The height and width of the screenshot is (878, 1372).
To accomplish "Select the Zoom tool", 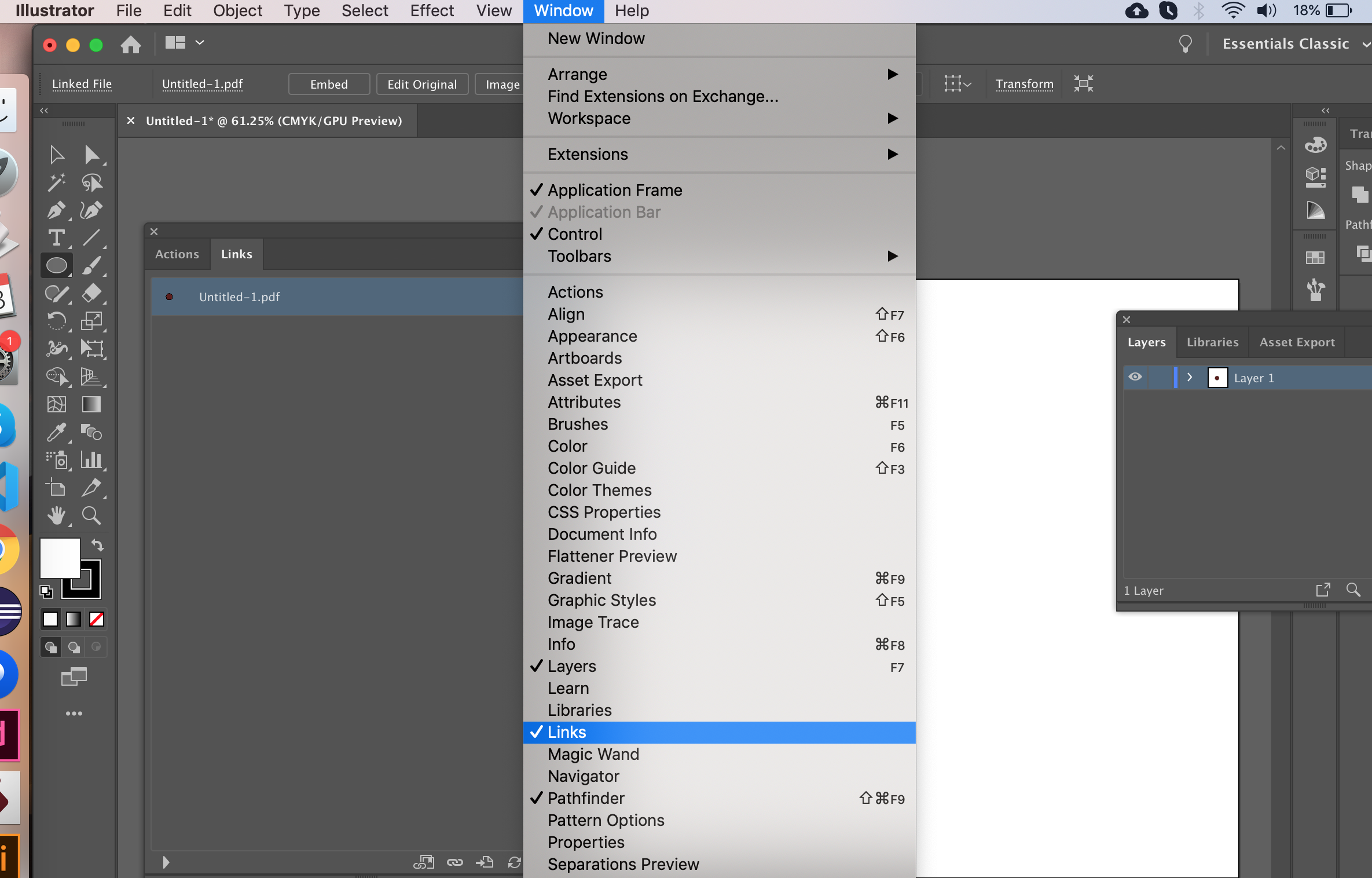I will pos(91,516).
